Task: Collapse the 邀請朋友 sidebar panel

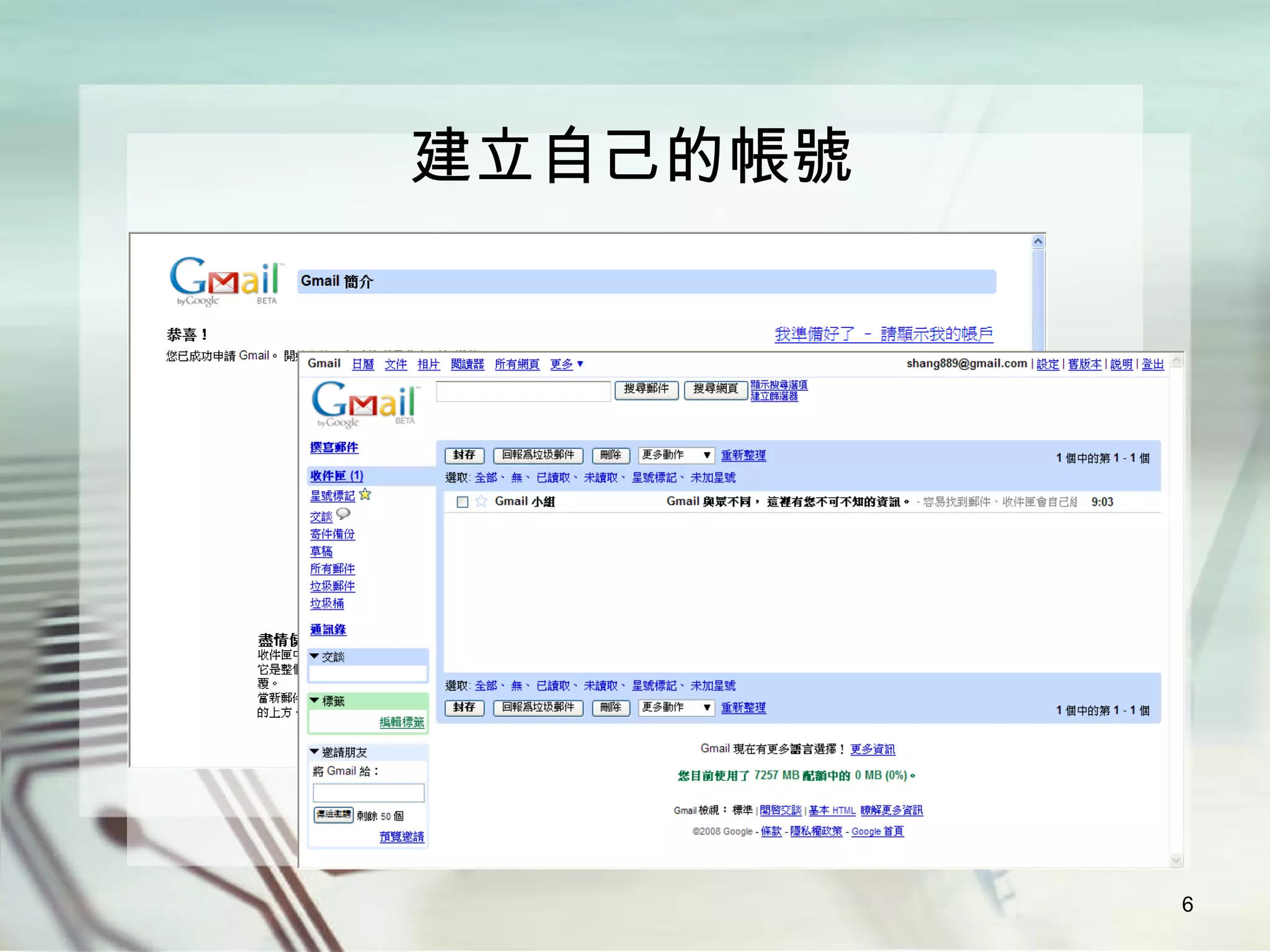Action: point(314,752)
